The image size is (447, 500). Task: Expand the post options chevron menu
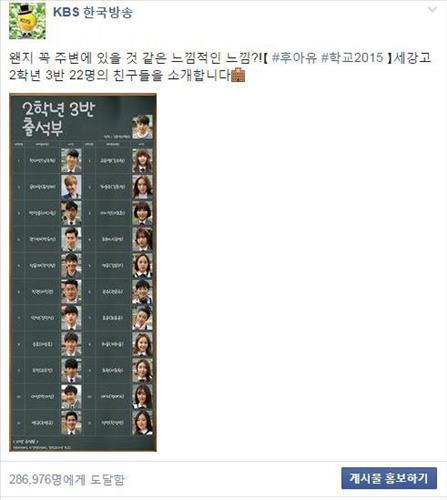[432, 10]
